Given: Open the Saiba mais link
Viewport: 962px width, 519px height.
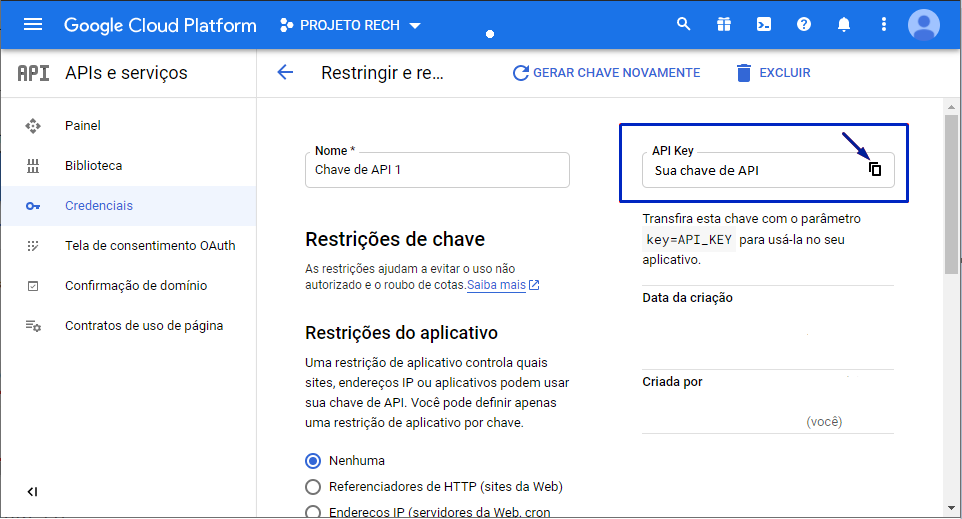Looking at the screenshot, I should (502, 285).
